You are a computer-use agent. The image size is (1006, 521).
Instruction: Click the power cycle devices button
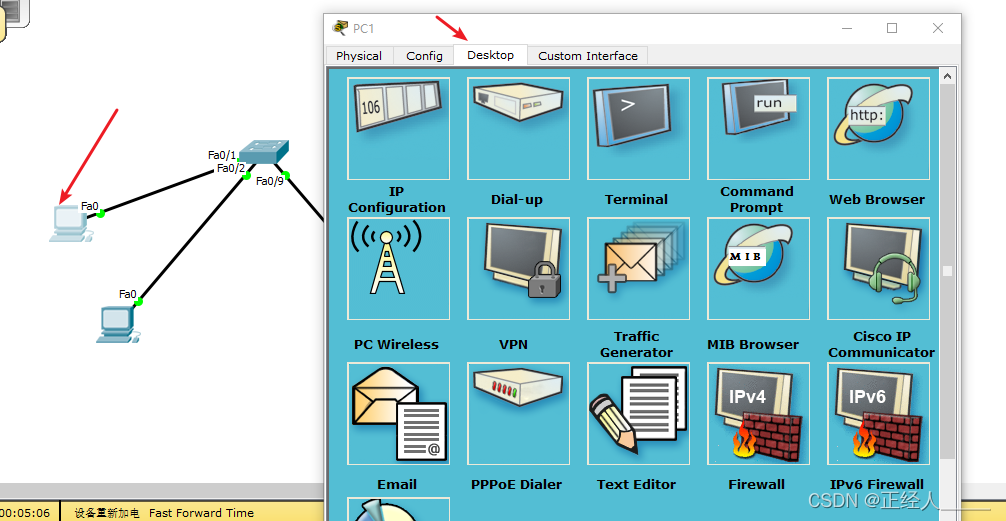[107, 513]
